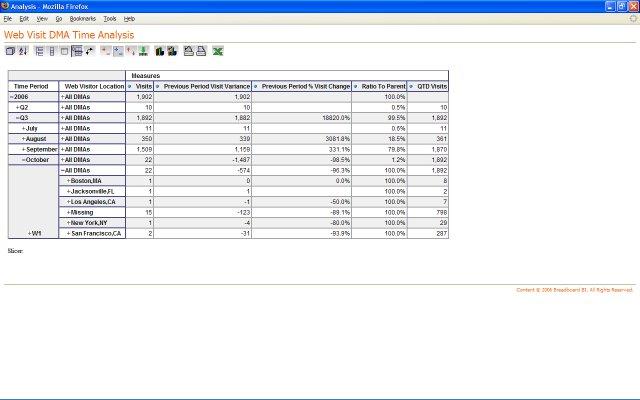640x400 pixels.
Task: Open the Tools menu
Action: pyautogui.click(x=109, y=19)
